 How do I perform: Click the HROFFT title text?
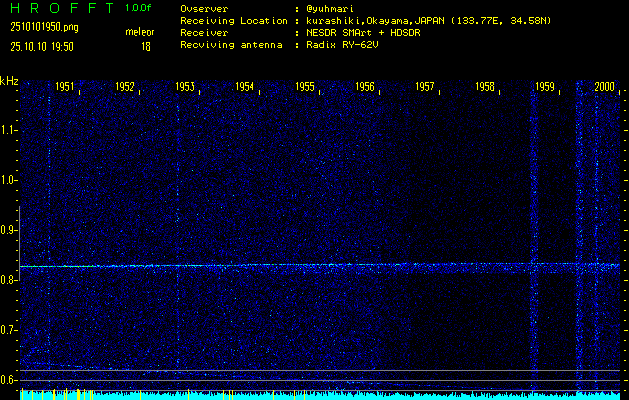tap(62, 8)
